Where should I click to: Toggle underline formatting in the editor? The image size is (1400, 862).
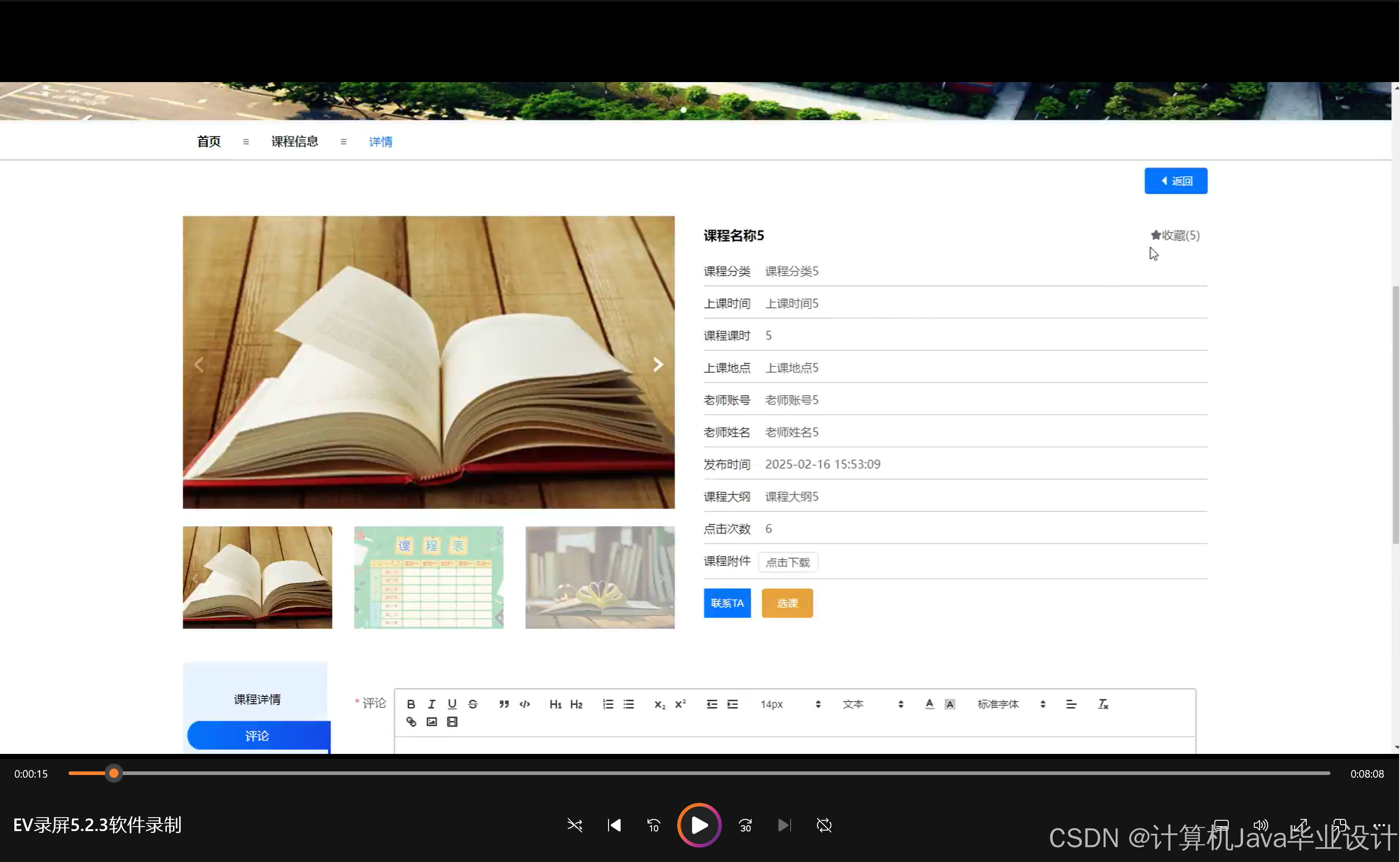click(452, 704)
